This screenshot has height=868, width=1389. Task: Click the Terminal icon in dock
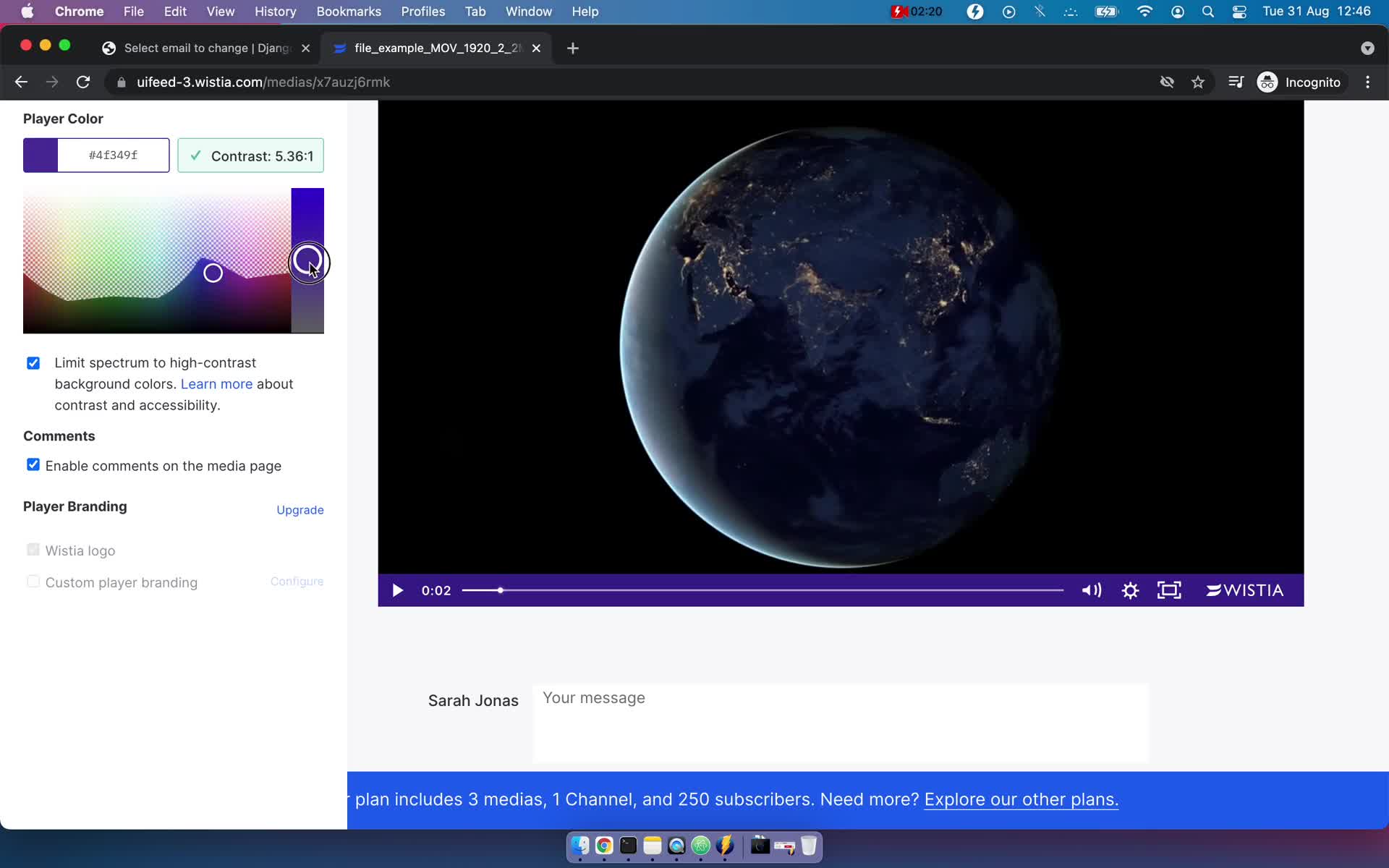point(628,846)
